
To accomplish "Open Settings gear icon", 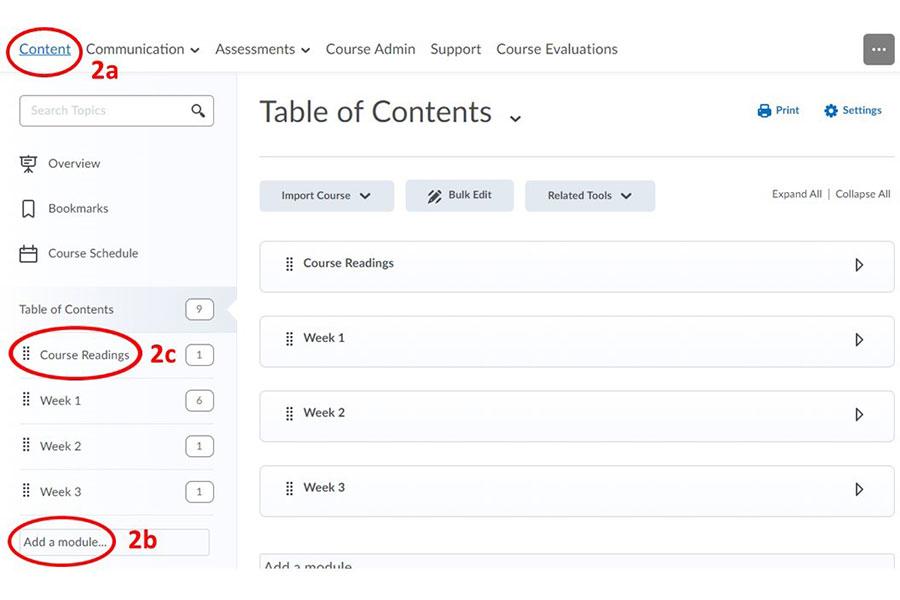I will [x=831, y=111].
